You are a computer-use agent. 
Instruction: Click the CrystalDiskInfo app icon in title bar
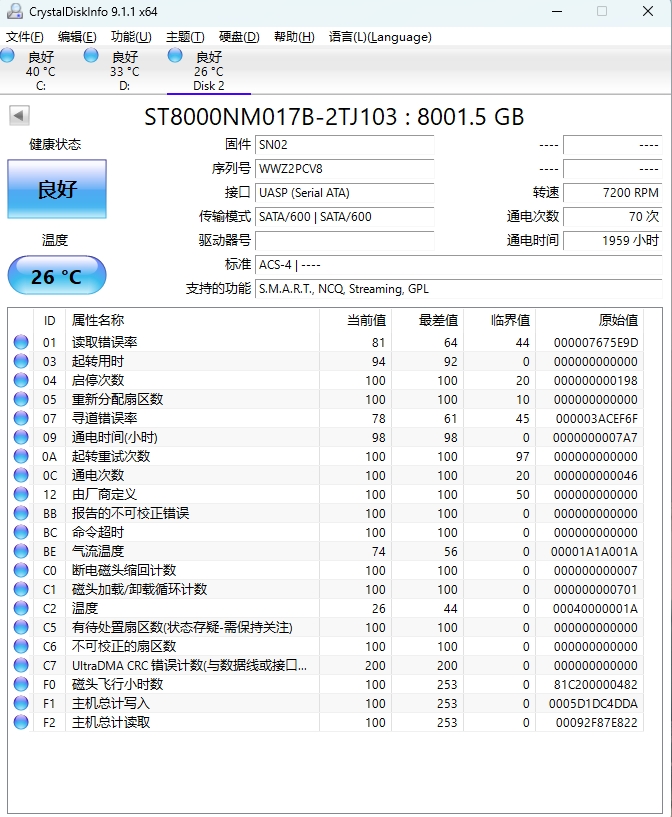[15, 11]
